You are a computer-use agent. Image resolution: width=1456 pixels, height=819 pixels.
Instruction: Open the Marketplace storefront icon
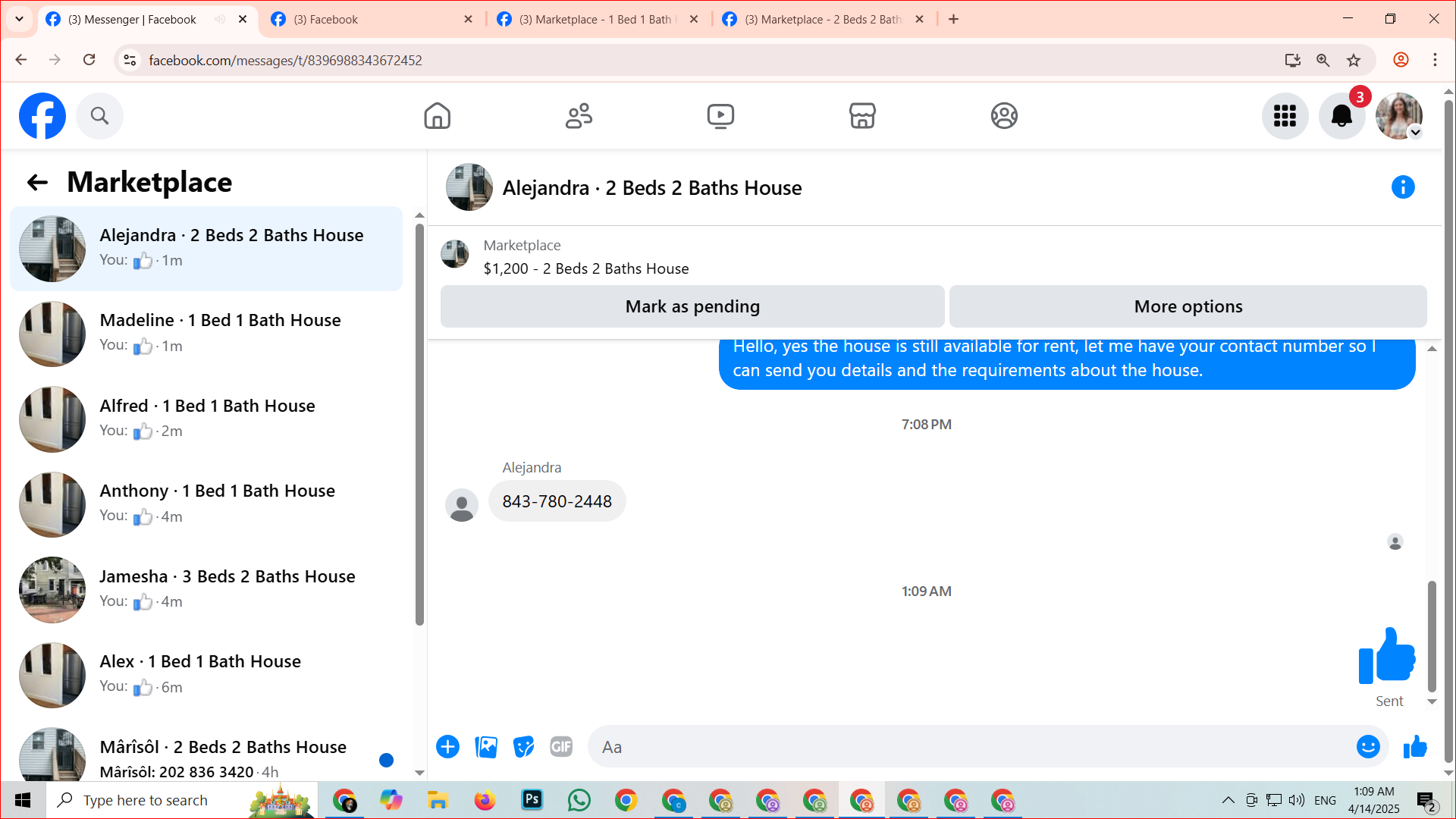(862, 116)
